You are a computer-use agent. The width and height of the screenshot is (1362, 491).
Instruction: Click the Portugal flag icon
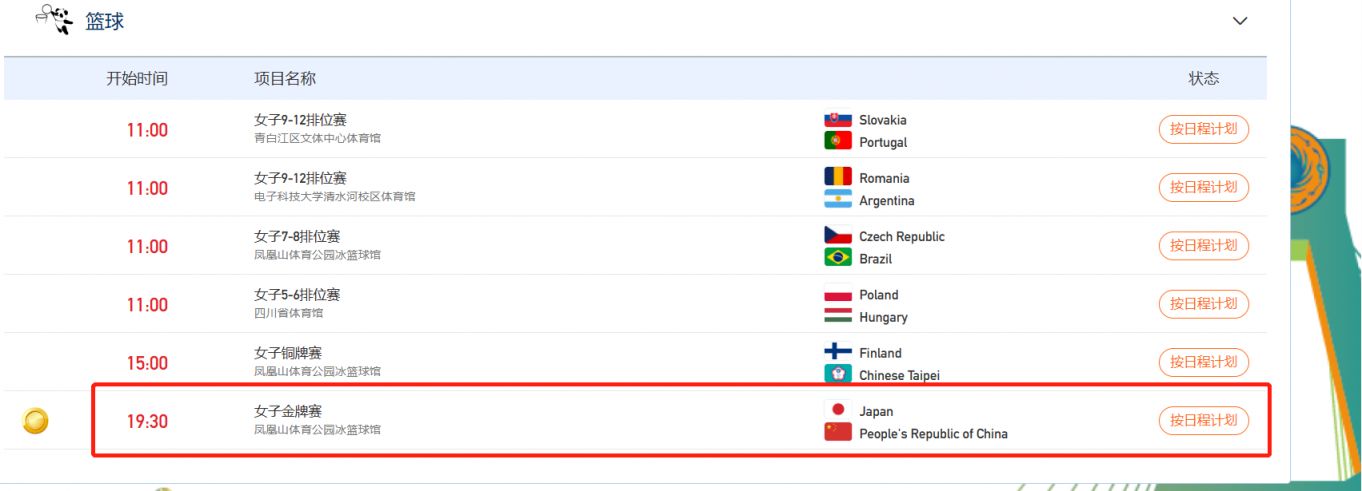tap(838, 142)
